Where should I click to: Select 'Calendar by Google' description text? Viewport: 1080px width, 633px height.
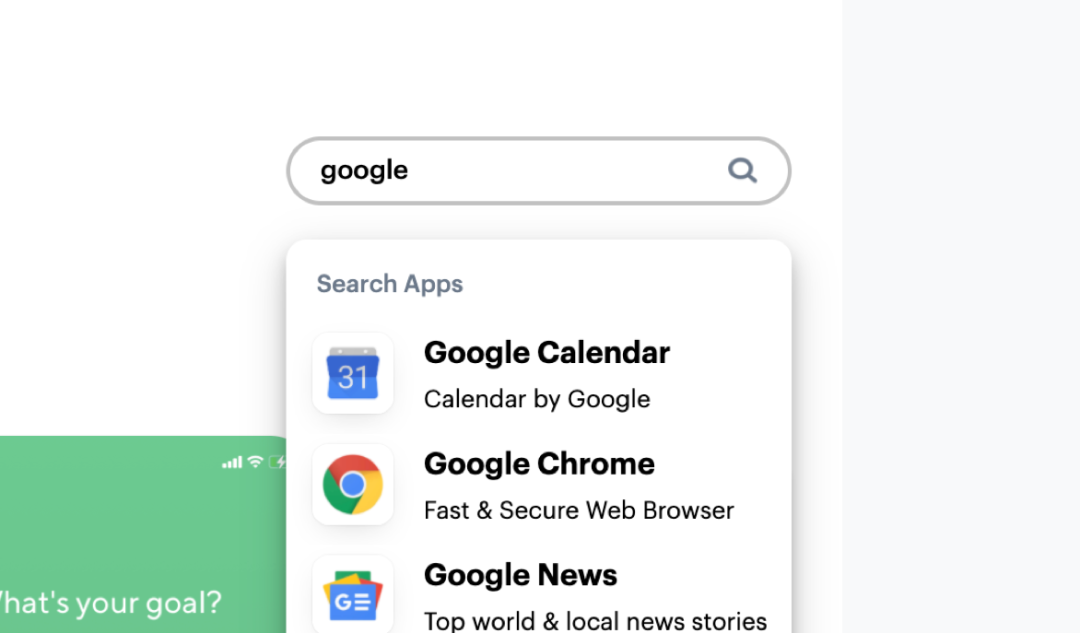(x=537, y=399)
